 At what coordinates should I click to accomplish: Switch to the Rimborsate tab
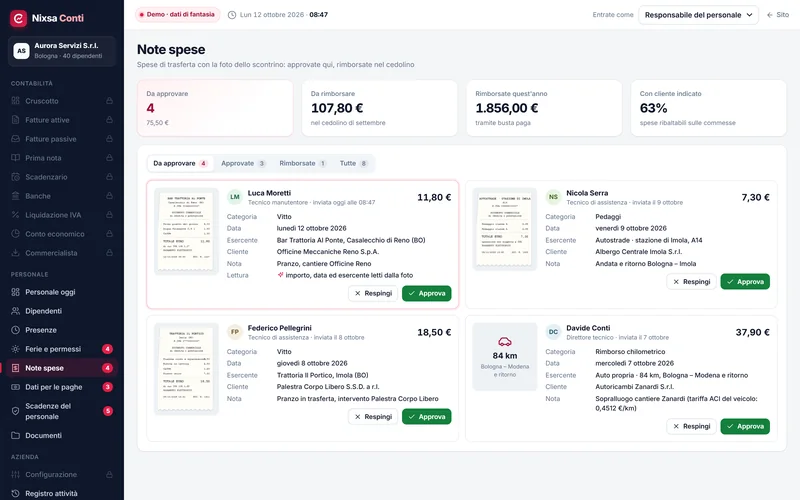click(303, 163)
